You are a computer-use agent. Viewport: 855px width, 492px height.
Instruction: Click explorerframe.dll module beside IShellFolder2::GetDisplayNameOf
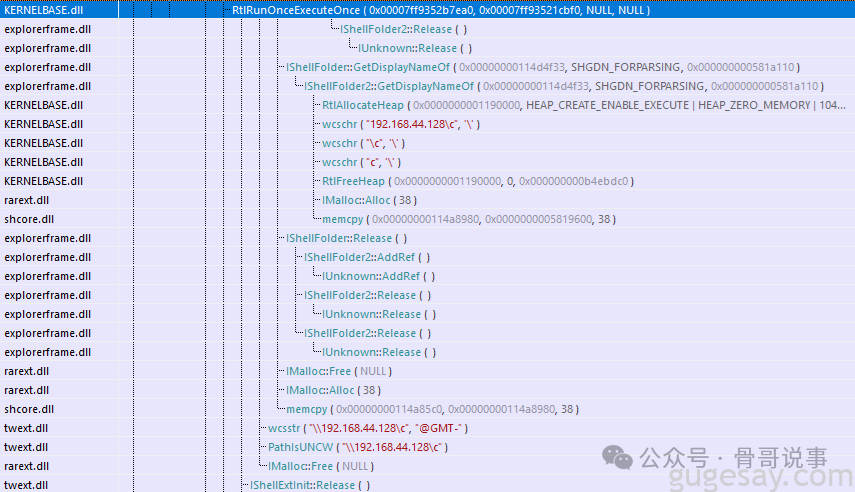click(47, 86)
